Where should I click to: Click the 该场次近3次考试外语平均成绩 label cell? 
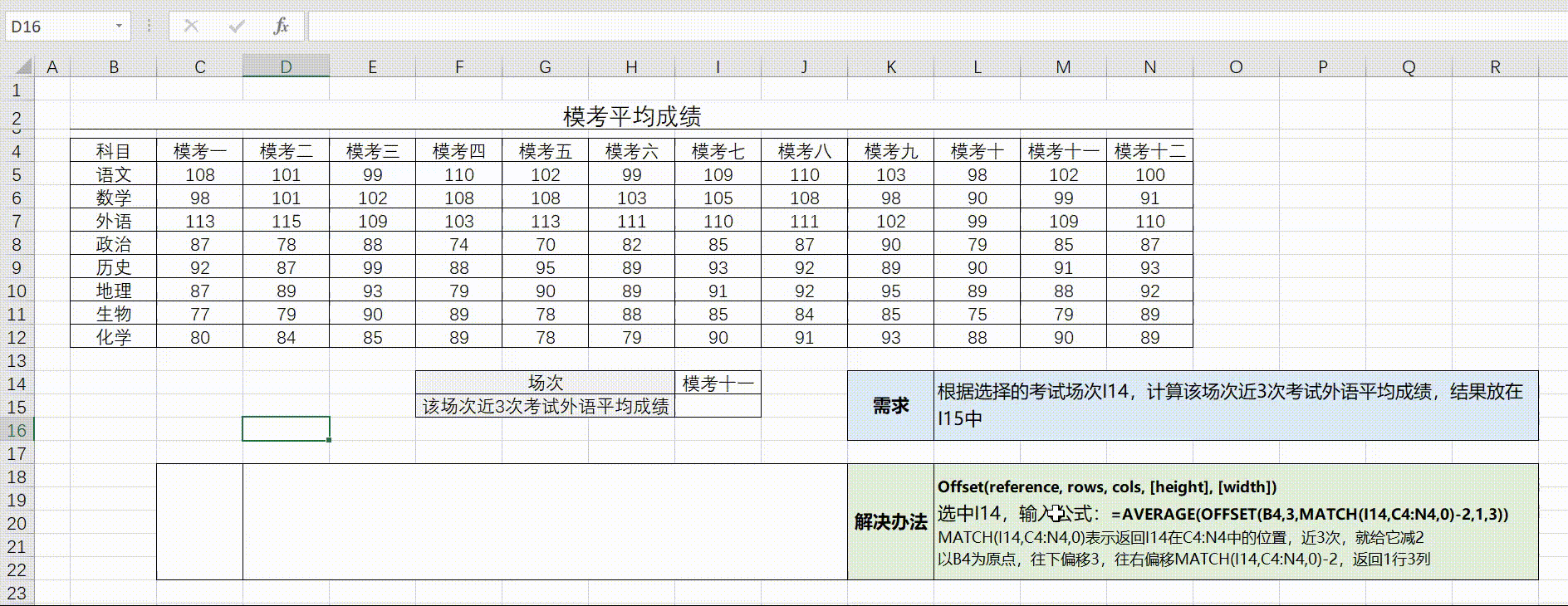(x=546, y=406)
